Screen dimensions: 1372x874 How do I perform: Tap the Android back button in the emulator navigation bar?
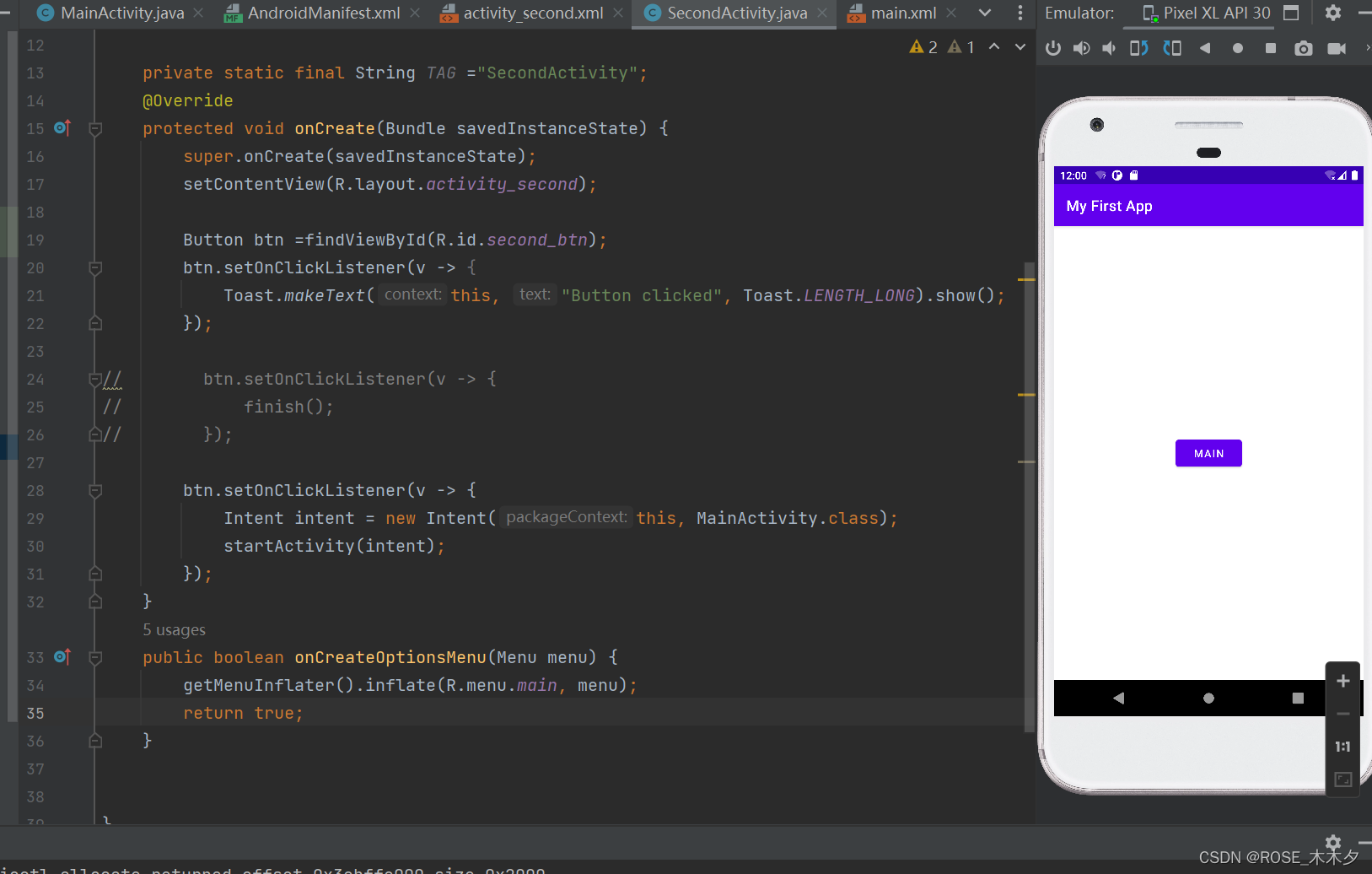(1119, 698)
